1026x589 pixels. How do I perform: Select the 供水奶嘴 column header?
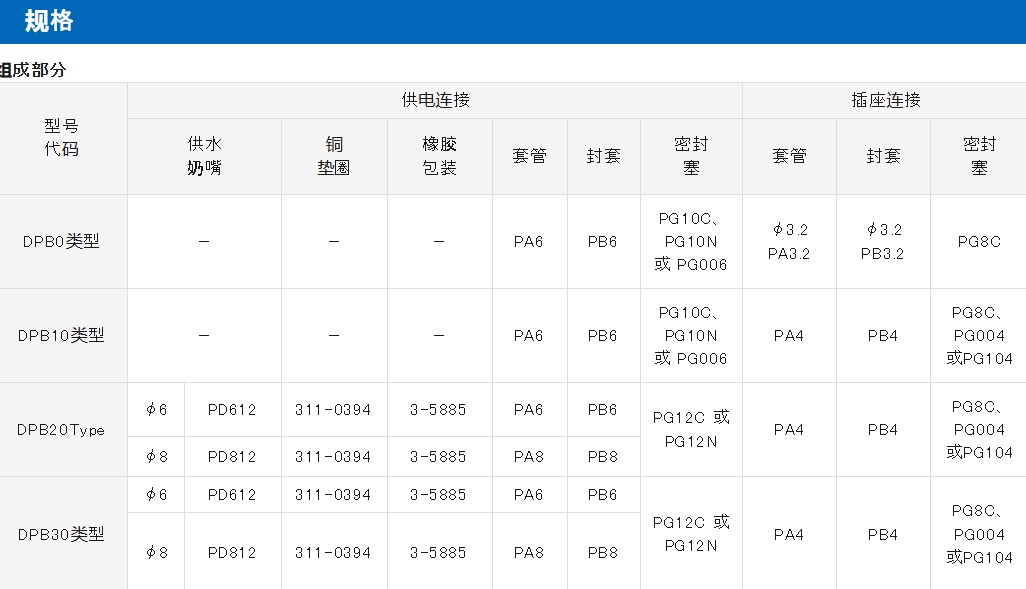(204, 156)
